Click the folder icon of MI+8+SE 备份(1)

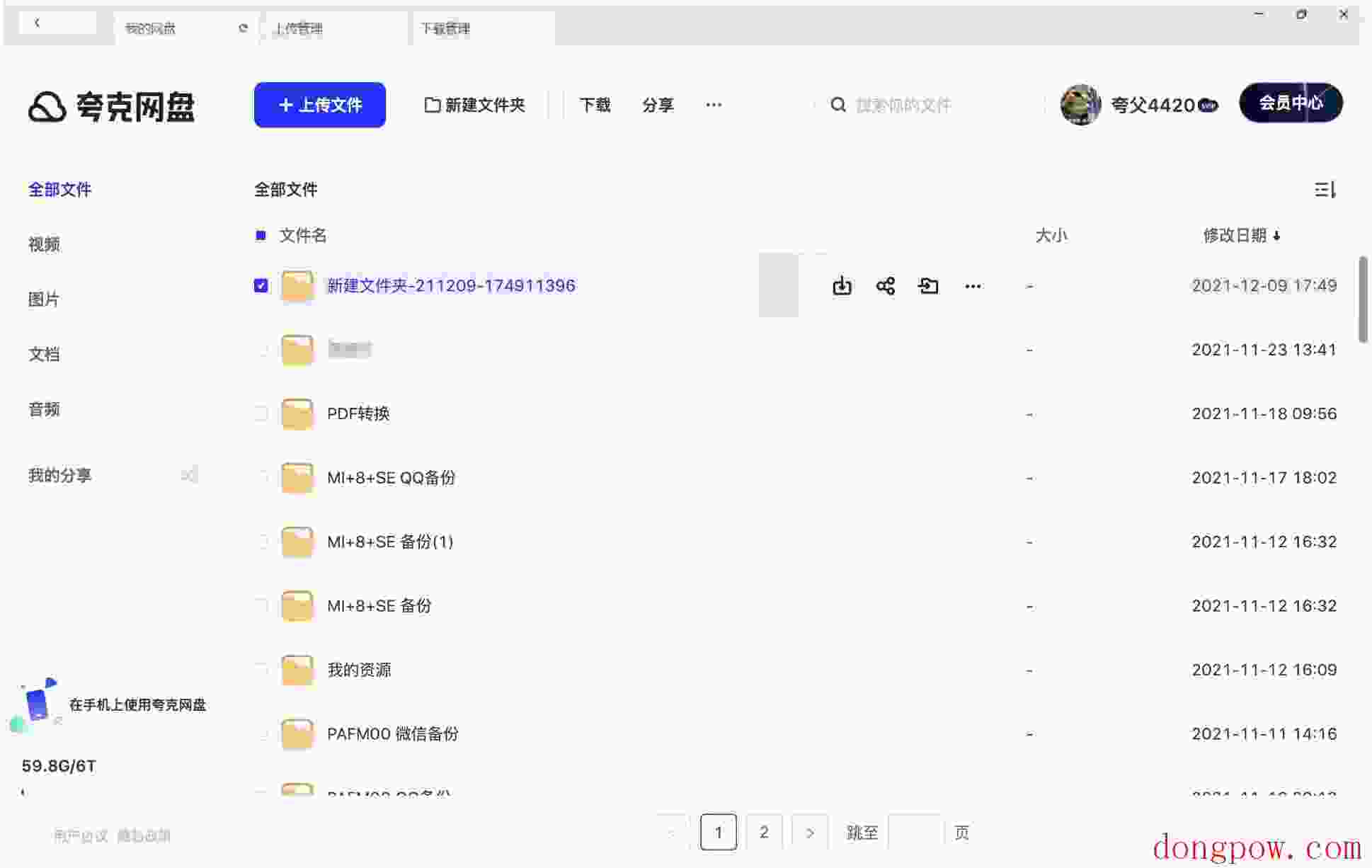click(x=297, y=542)
